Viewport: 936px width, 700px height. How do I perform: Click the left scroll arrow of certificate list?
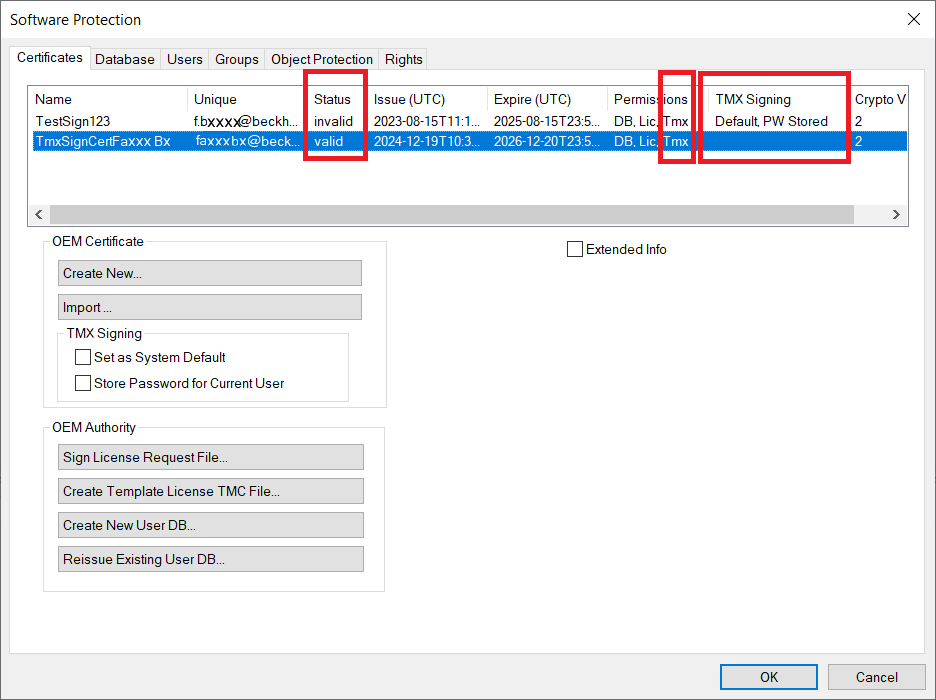[39, 214]
